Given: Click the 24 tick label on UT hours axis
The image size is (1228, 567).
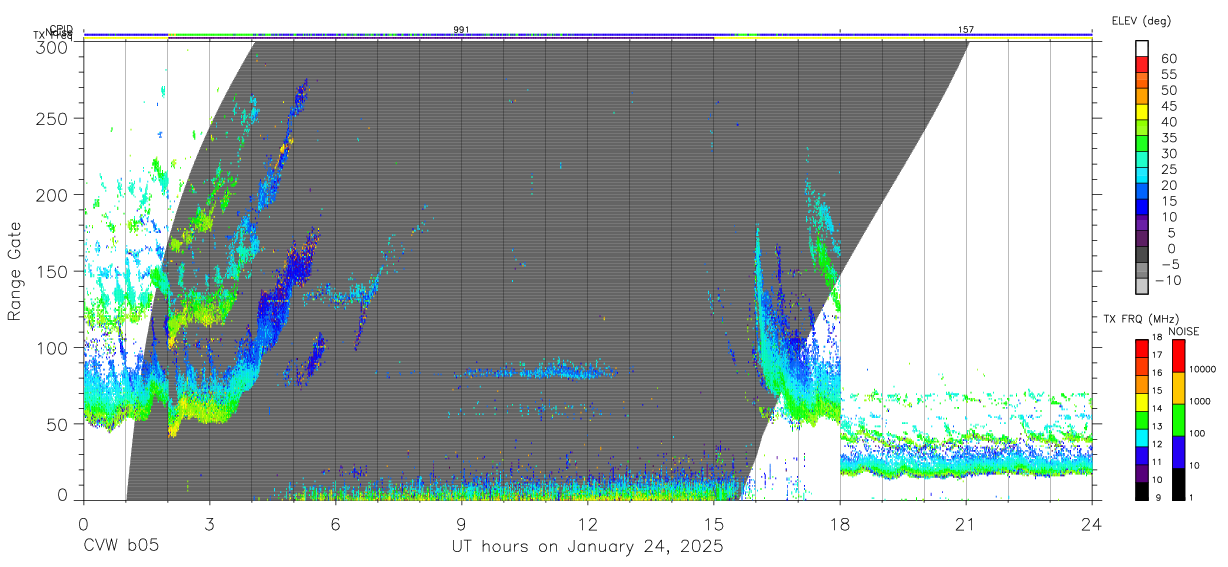Looking at the screenshot, I should pos(1092,522).
